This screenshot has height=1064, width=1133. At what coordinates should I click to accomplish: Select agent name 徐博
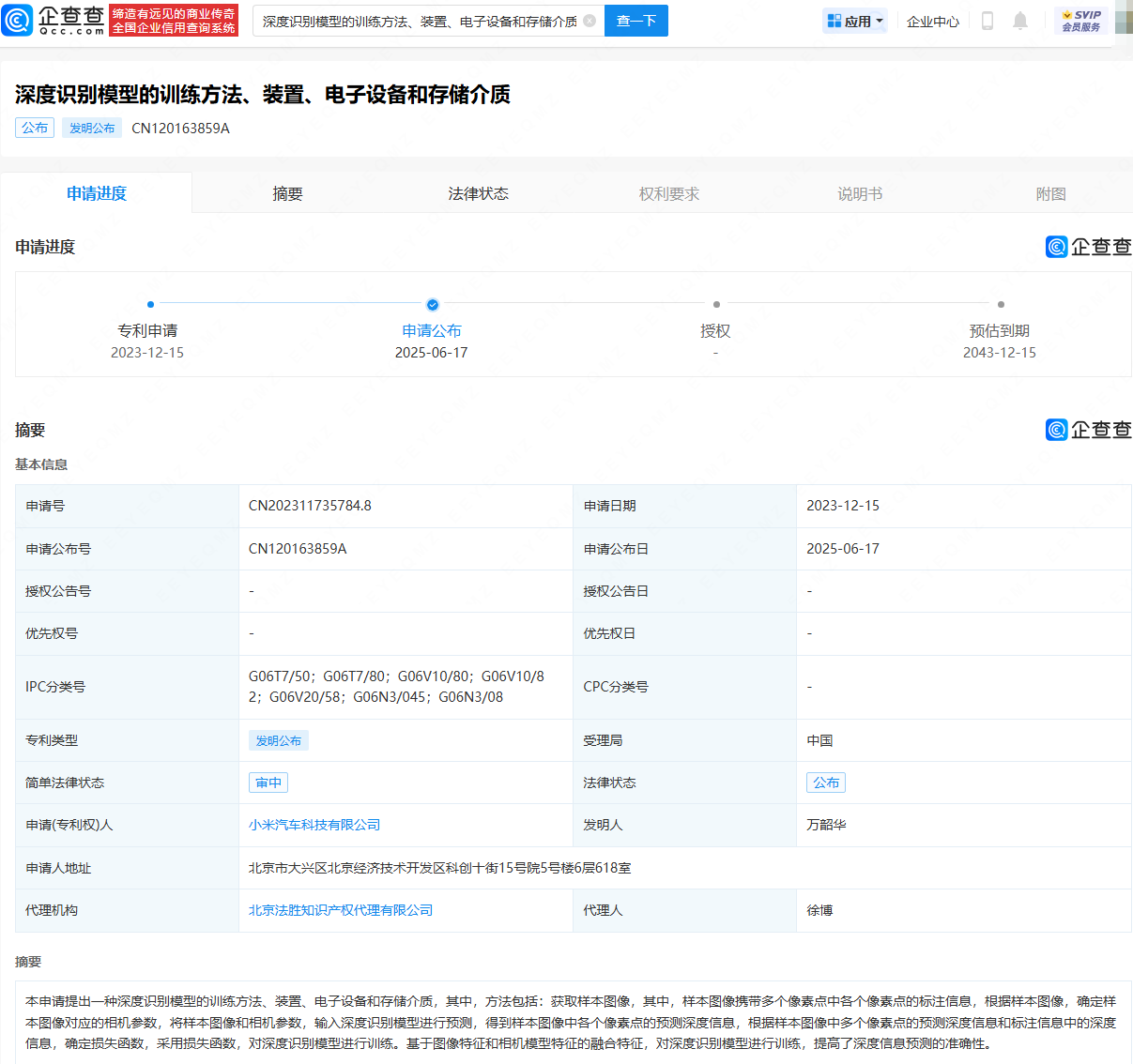(819, 910)
